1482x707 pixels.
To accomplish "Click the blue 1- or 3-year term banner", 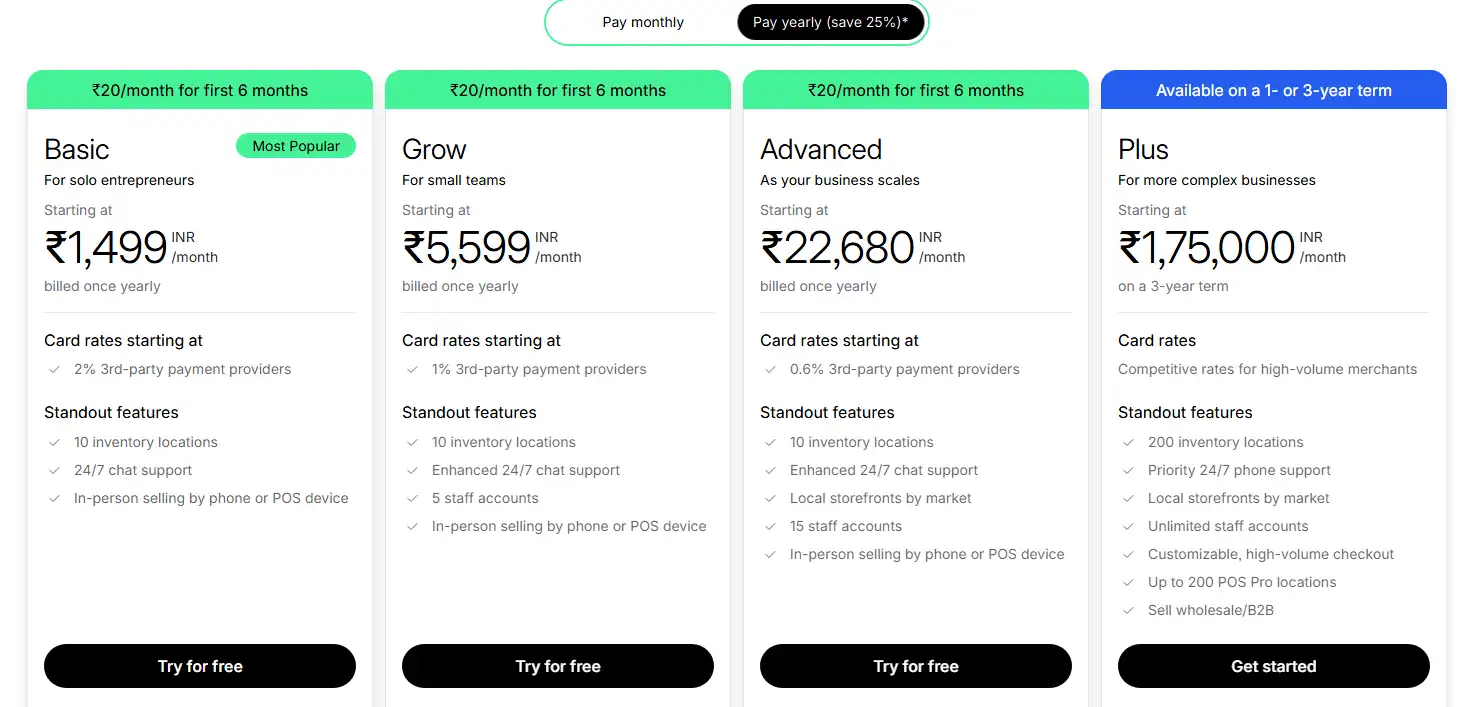I will click(x=1274, y=90).
